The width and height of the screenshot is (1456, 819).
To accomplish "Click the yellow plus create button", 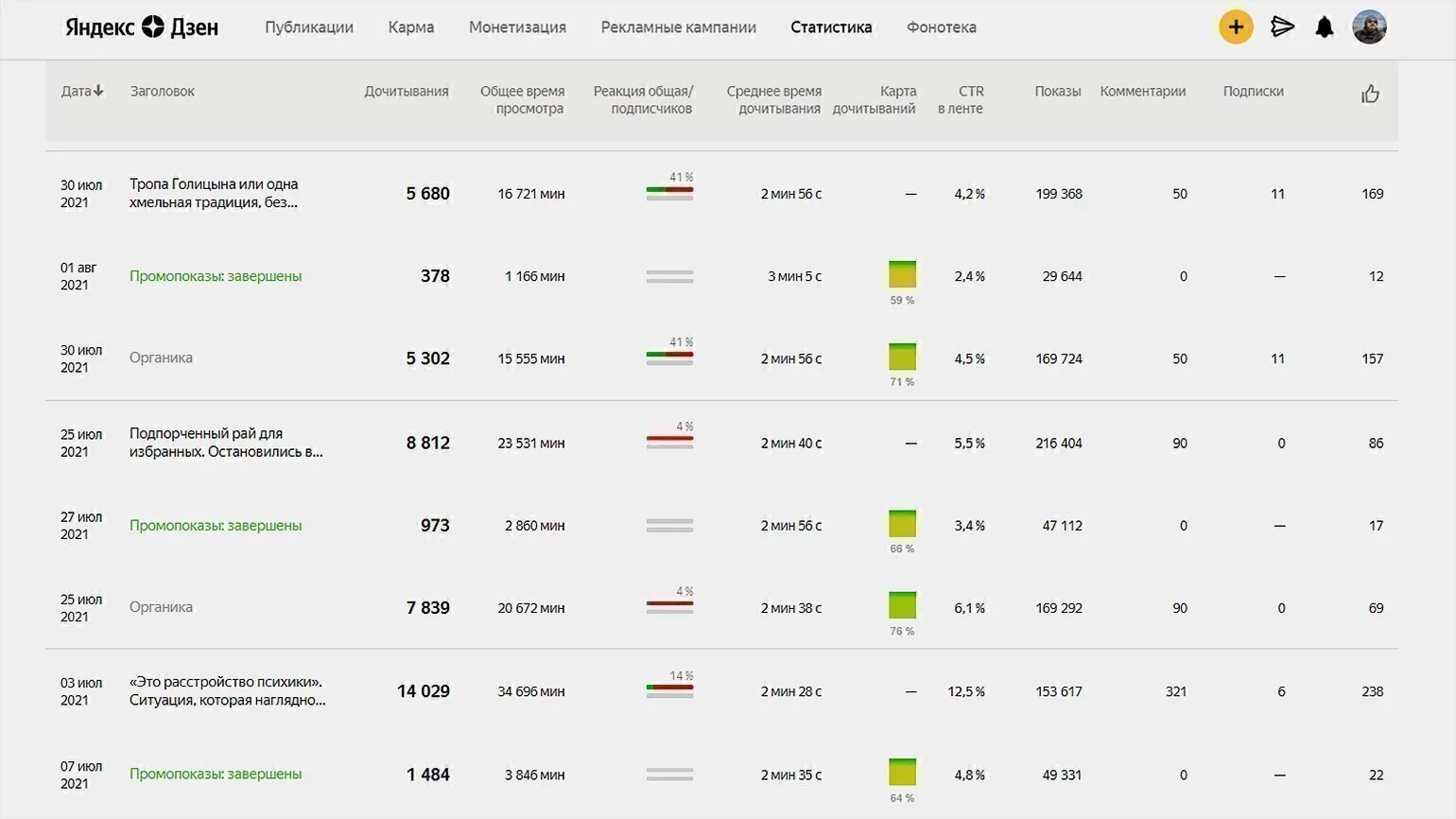I will 1235,27.
